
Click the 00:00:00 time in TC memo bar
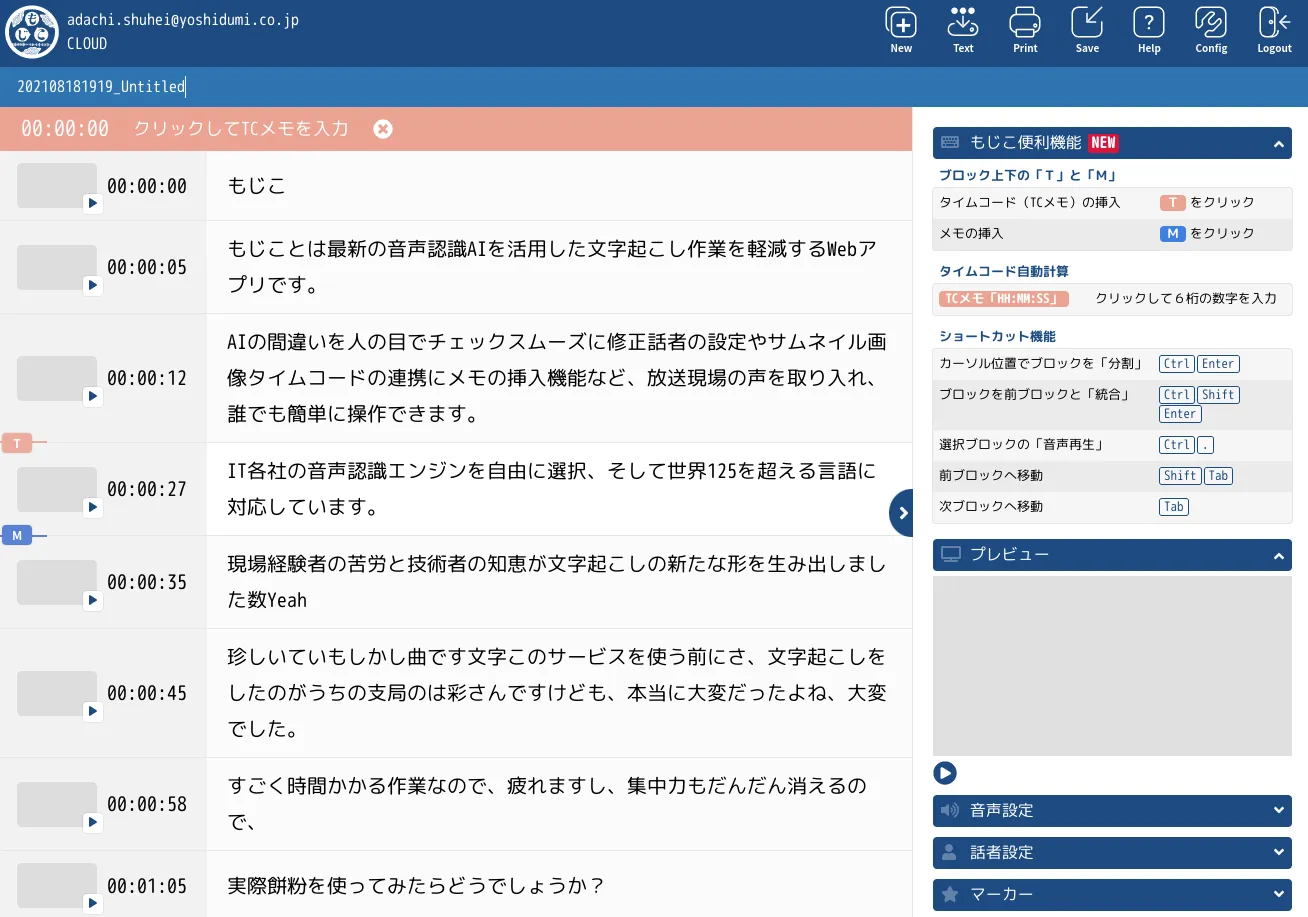(x=65, y=129)
